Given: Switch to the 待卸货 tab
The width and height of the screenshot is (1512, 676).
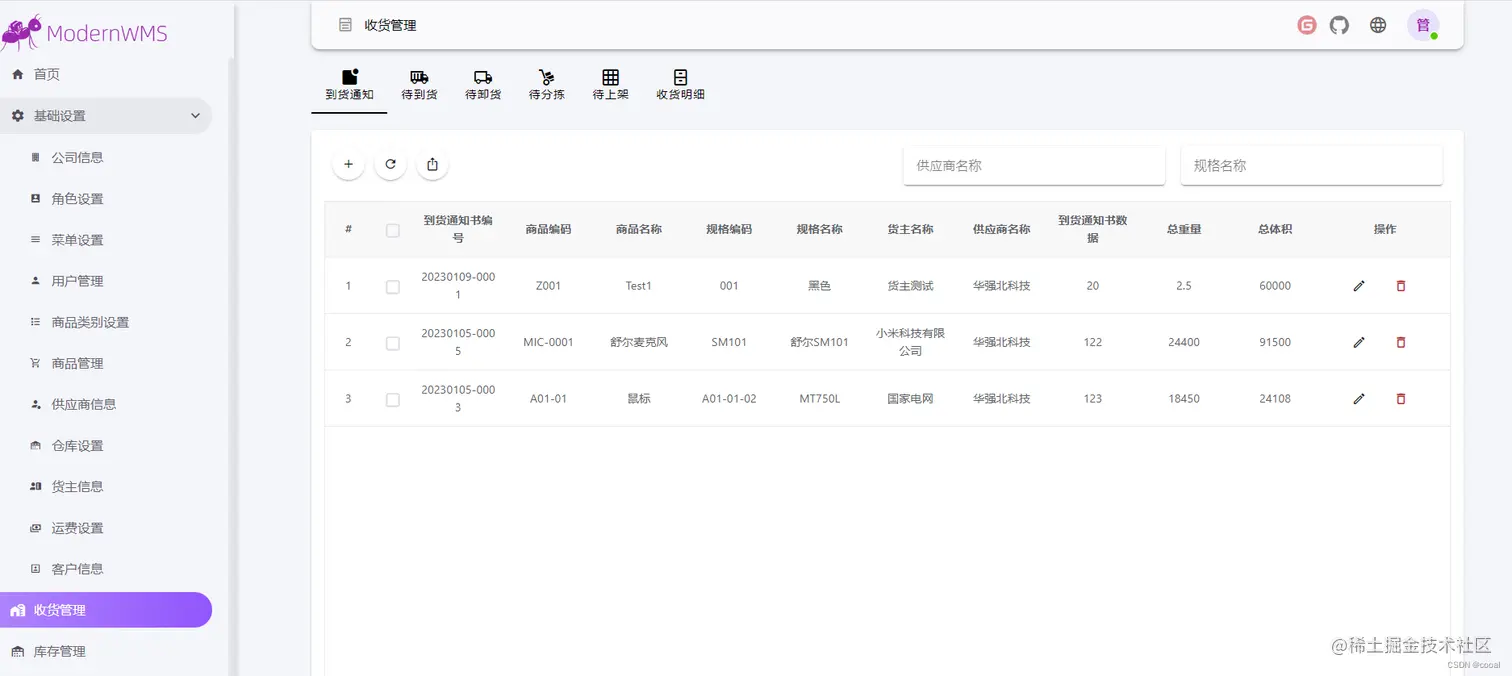Looking at the screenshot, I should click(x=483, y=86).
